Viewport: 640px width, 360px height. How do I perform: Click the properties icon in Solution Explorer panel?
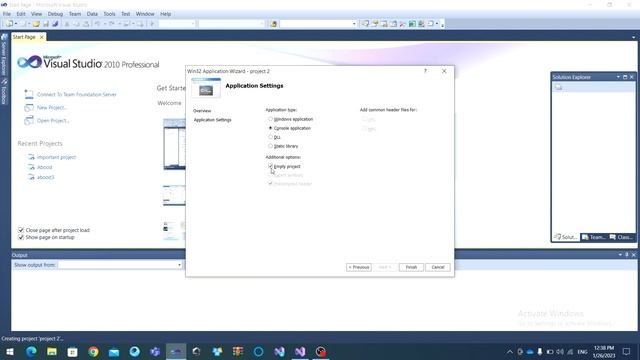[x=558, y=87]
